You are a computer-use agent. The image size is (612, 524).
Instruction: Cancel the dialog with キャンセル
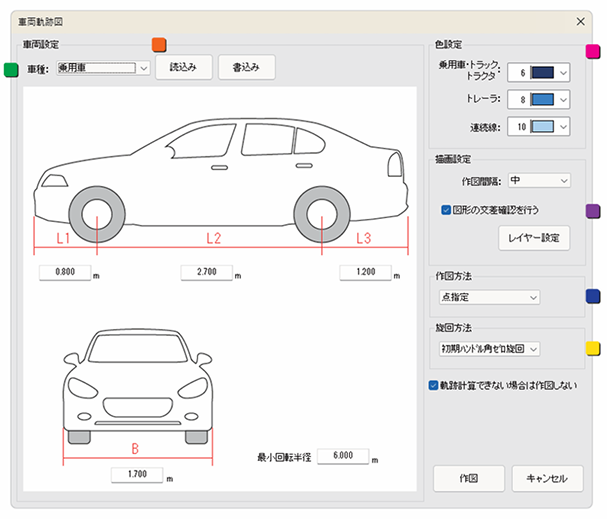pos(547,478)
